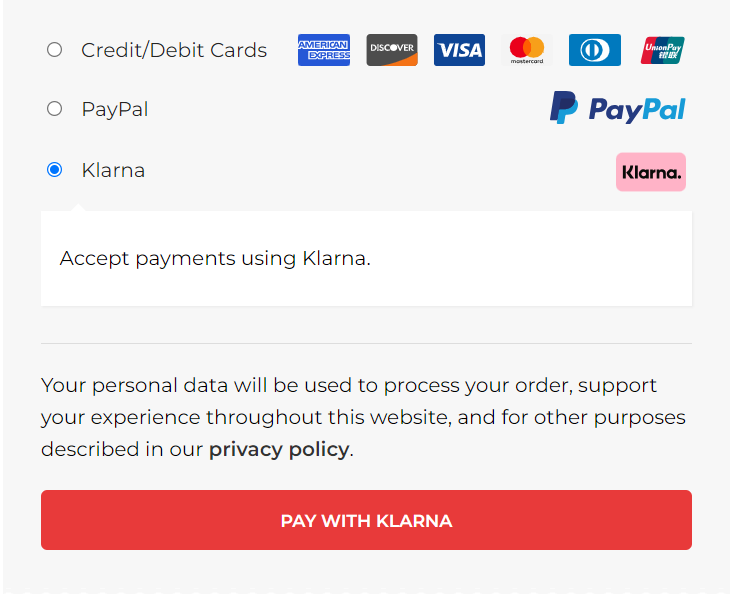The height and width of the screenshot is (594, 731).
Task: Click the 'Accept payments using Klarna' description
Action: 215,258
